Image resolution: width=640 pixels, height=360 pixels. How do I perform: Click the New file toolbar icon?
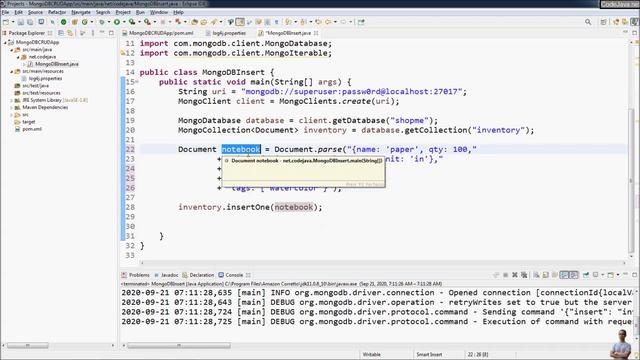coord(6,22)
